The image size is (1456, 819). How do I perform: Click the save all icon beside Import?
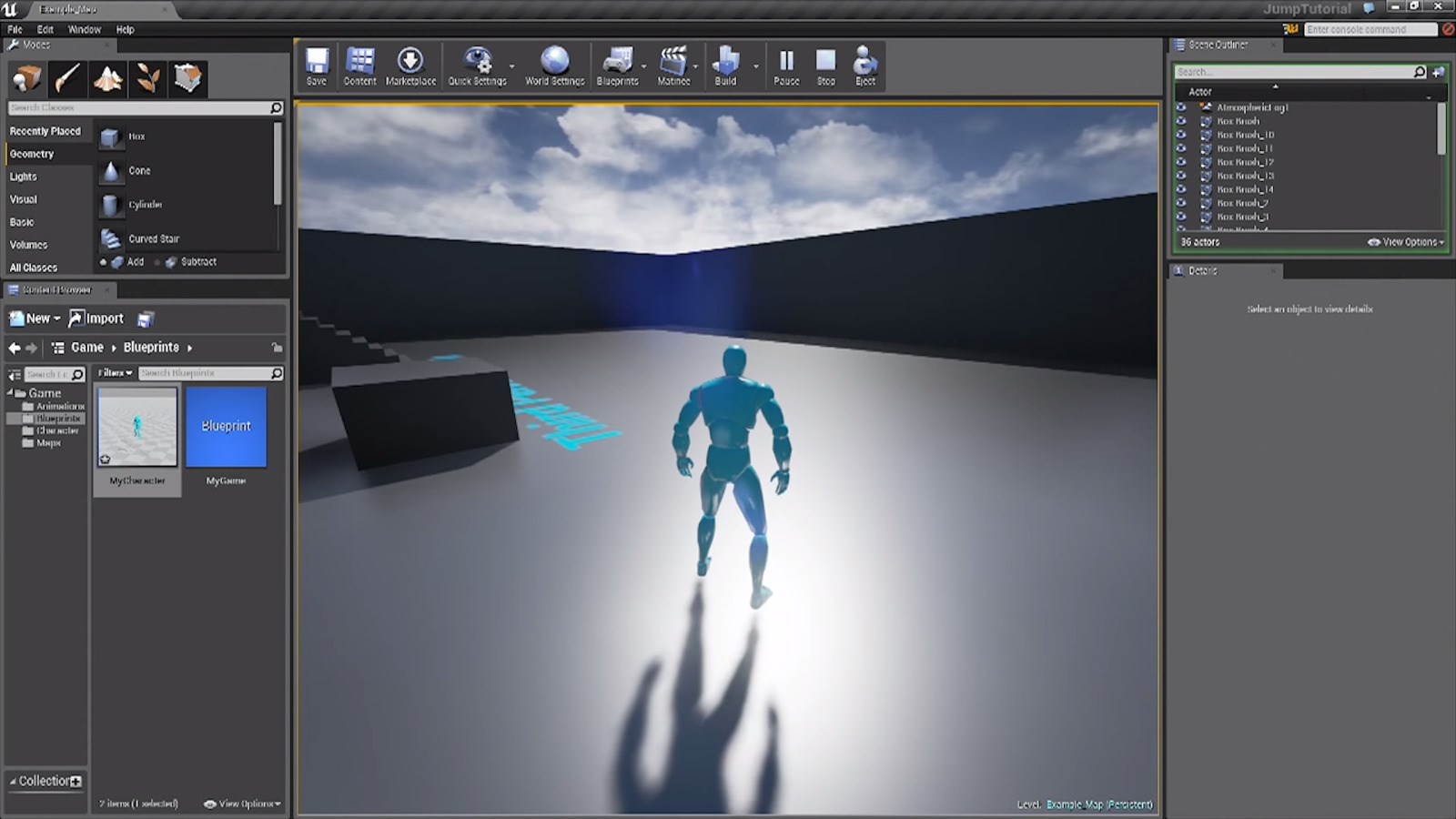pyautogui.click(x=146, y=318)
